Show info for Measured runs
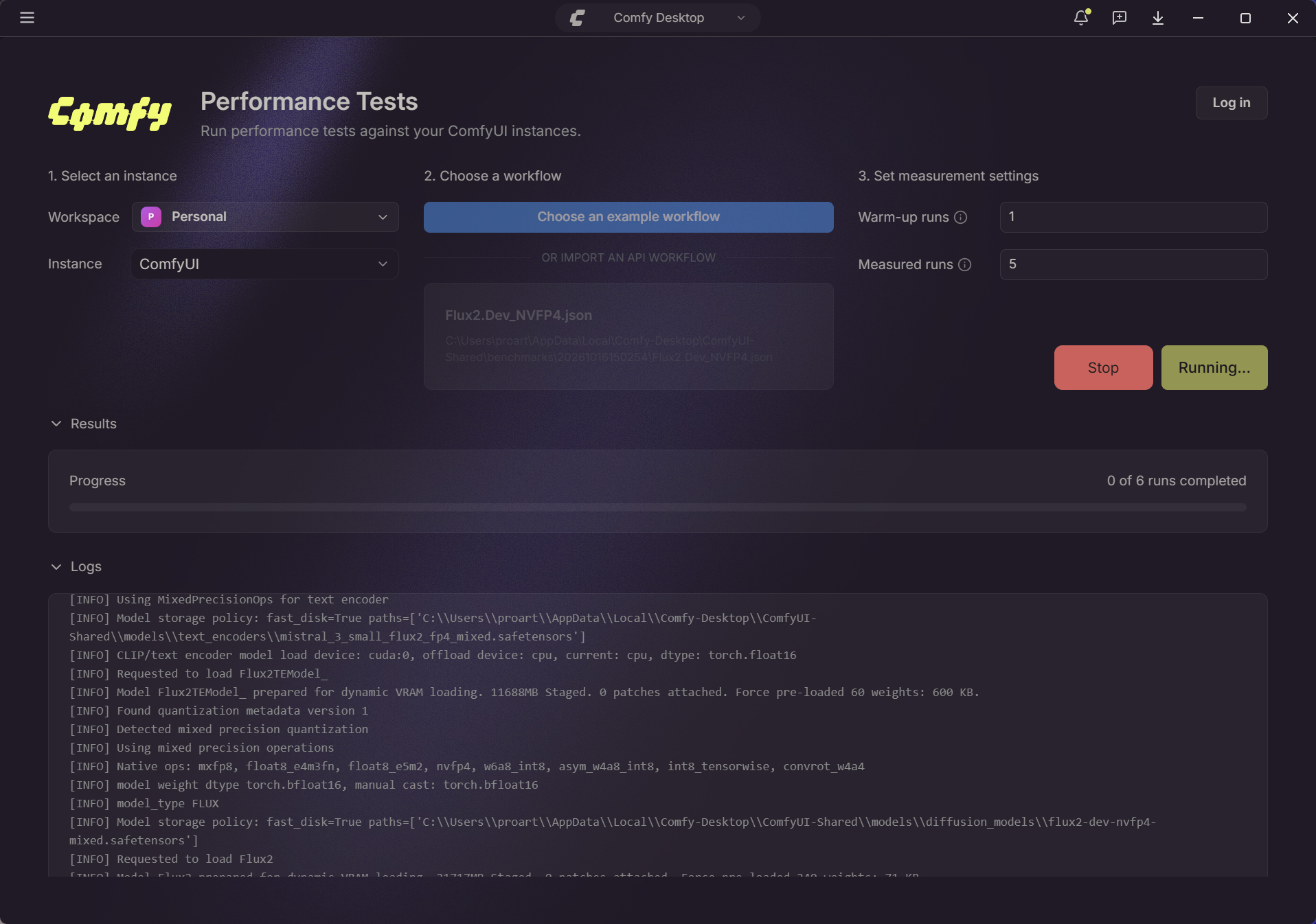Image resolution: width=1316 pixels, height=924 pixels. (x=965, y=264)
